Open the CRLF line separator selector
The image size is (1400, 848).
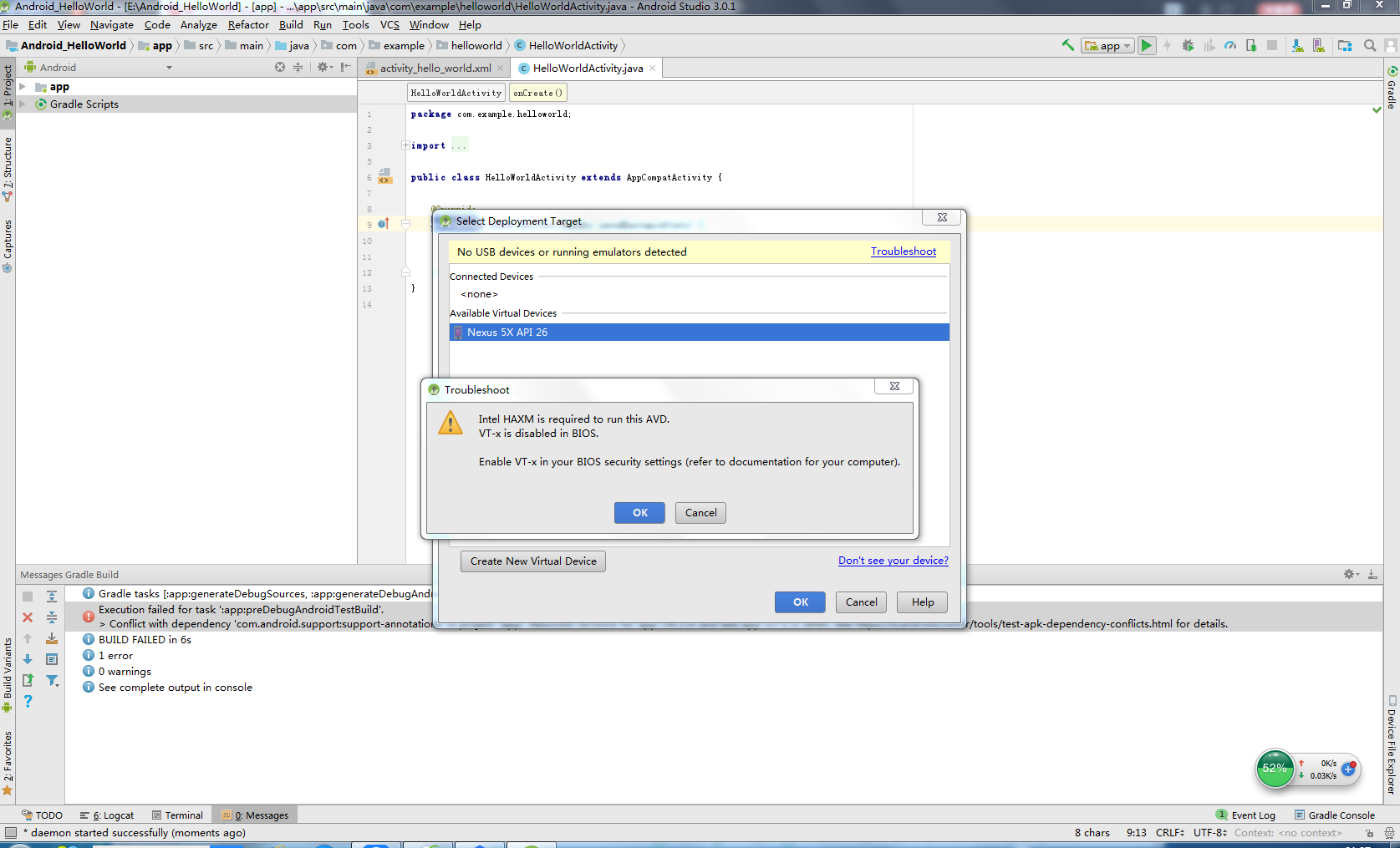[1170, 832]
